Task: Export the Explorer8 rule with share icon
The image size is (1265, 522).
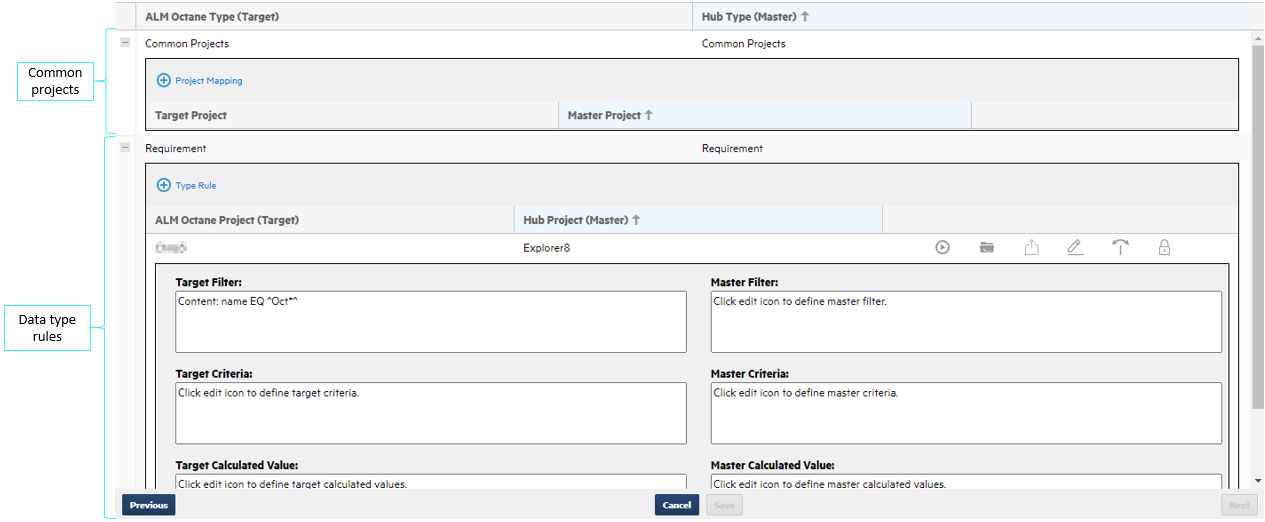Action: click(x=1031, y=247)
